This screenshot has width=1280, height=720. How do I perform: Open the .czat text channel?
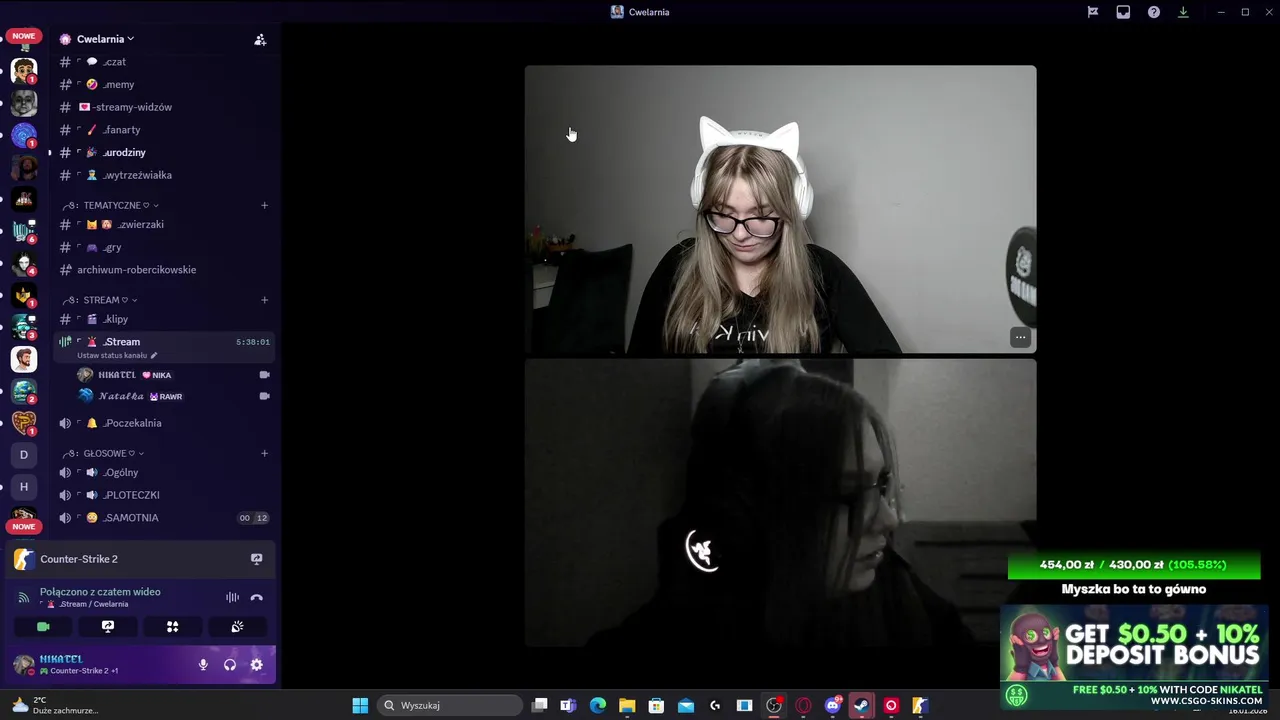pyautogui.click(x=164, y=62)
